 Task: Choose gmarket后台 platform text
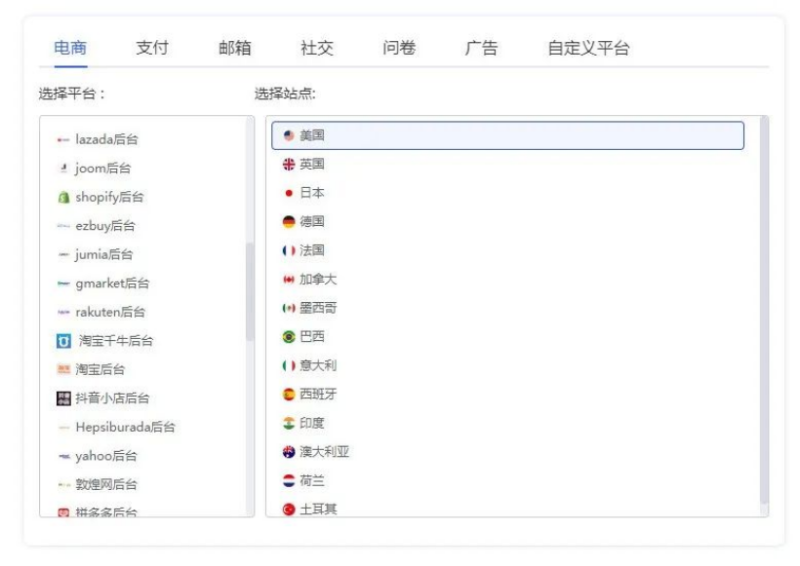point(112,283)
